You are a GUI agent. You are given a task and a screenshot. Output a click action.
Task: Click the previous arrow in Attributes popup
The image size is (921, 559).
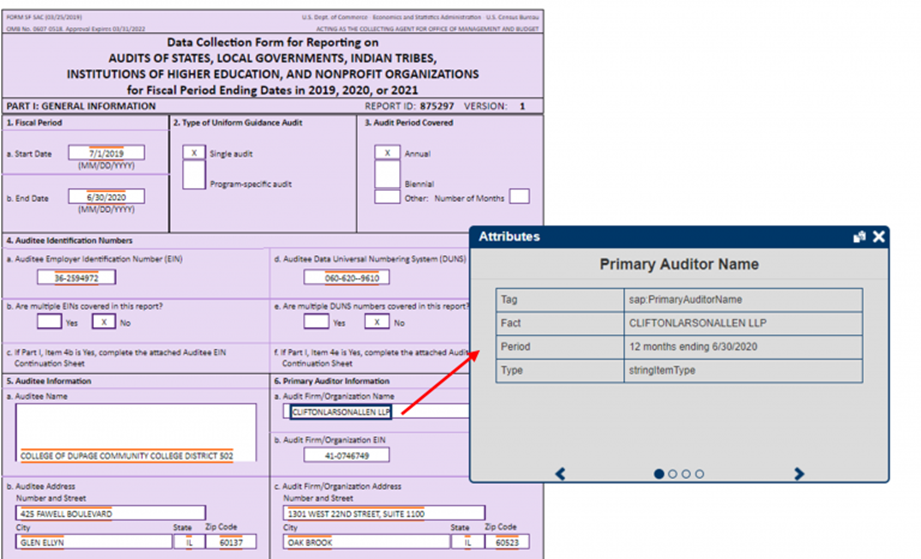coord(560,474)
